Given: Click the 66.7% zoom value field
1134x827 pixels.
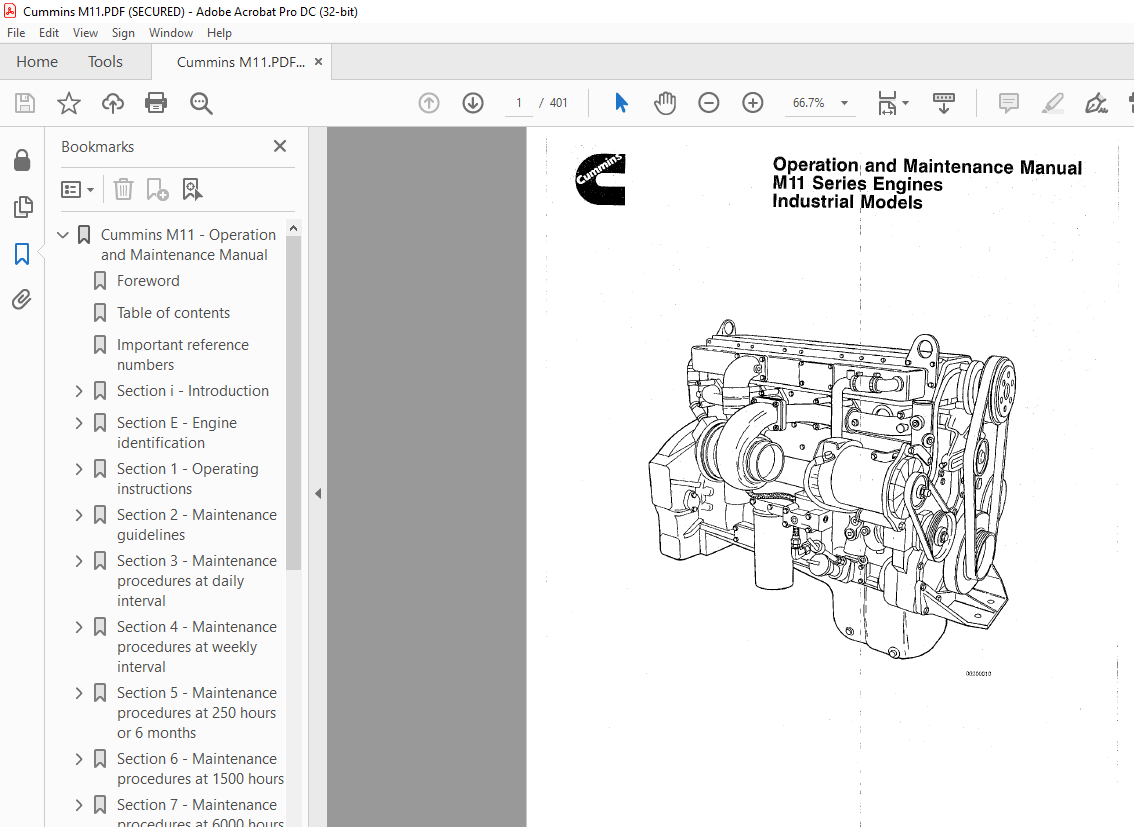Looking at the screenshot, I should tap(809, 103).
